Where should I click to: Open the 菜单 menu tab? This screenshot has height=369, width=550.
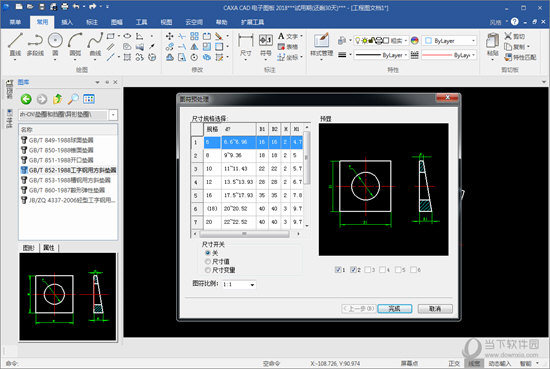pyautogui.click(x=15, y=22)
